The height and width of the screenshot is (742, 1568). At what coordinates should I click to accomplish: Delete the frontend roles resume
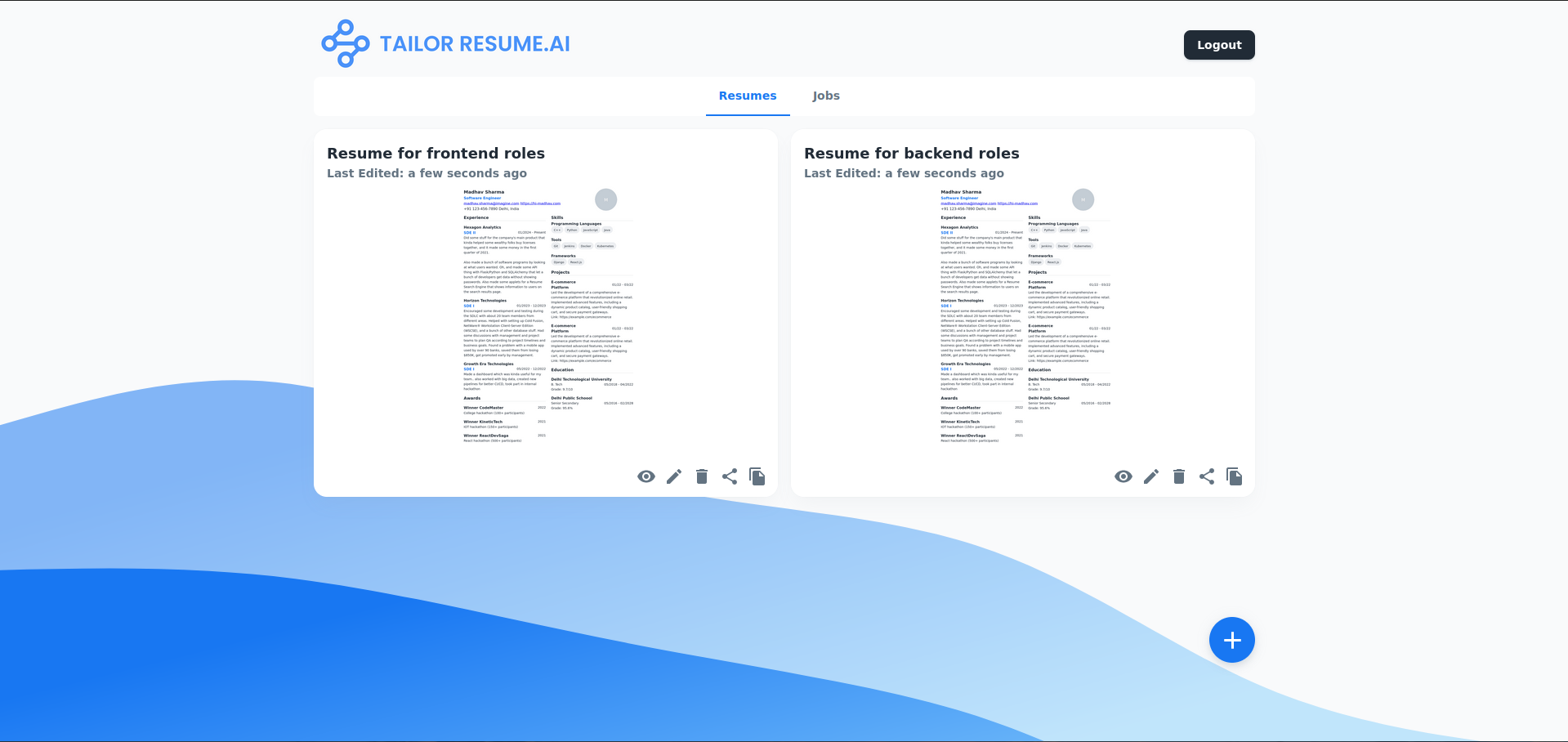pyautogui.click(x=702, y=476)
